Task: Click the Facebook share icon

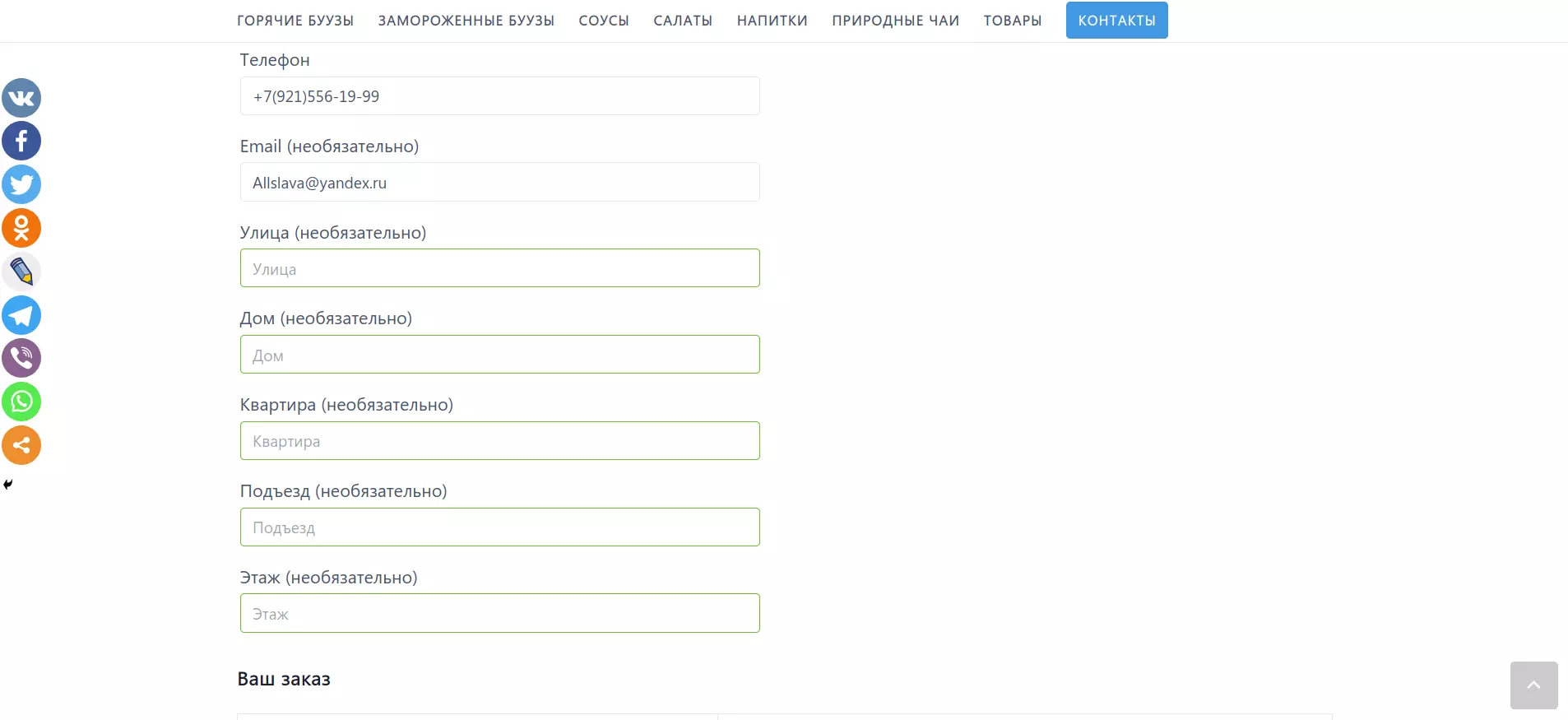Action: coord(21,142)
